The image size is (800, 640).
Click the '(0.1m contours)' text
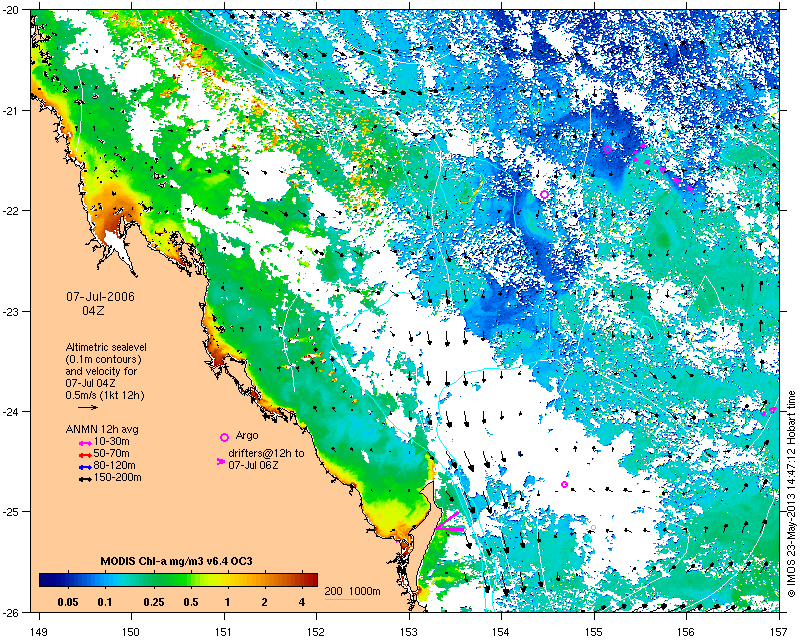tap(104, 359)
